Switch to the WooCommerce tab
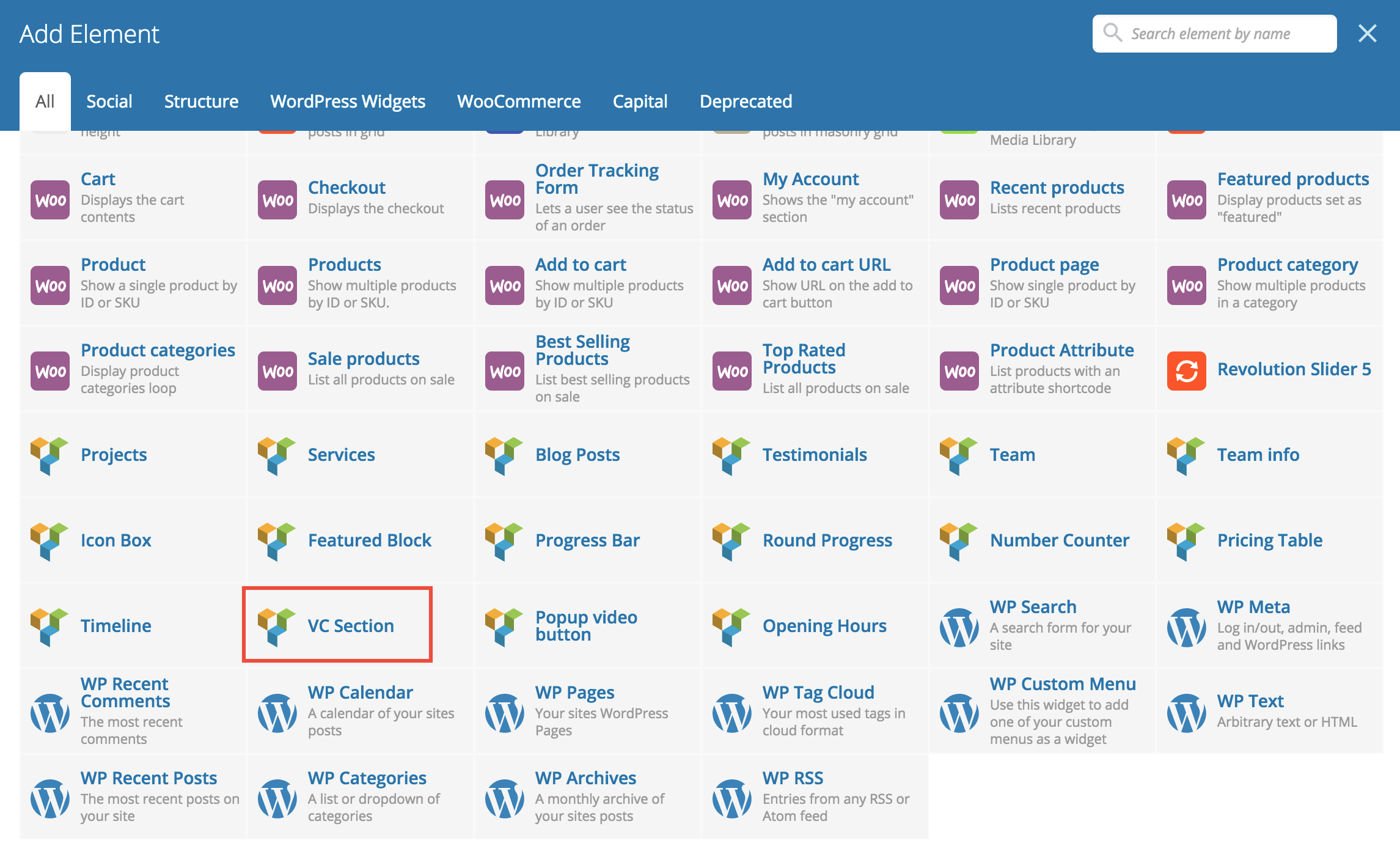The image size is (1400, 857). (x=519, y=101)
